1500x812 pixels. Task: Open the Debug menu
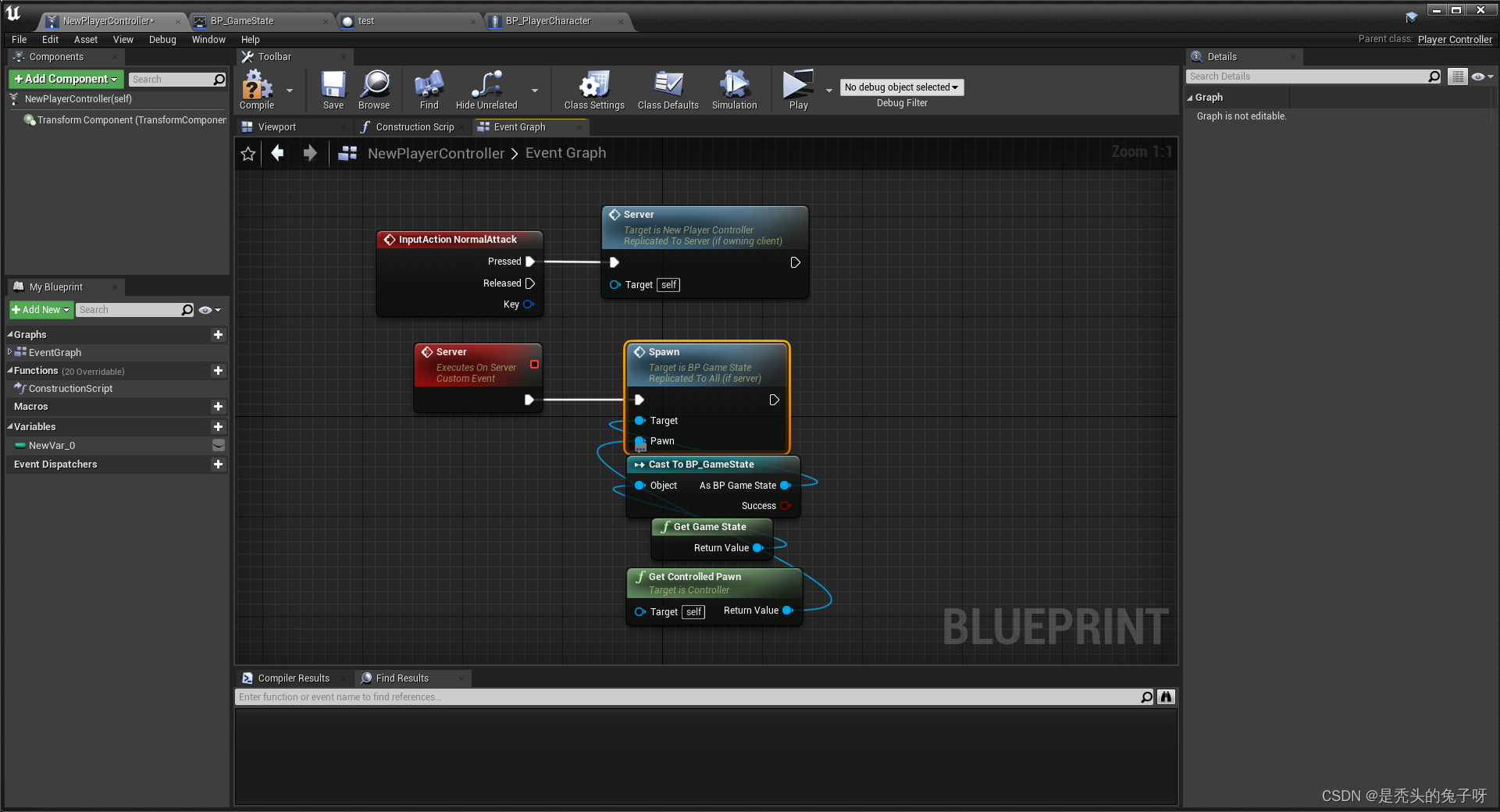[x=162, y=39]
